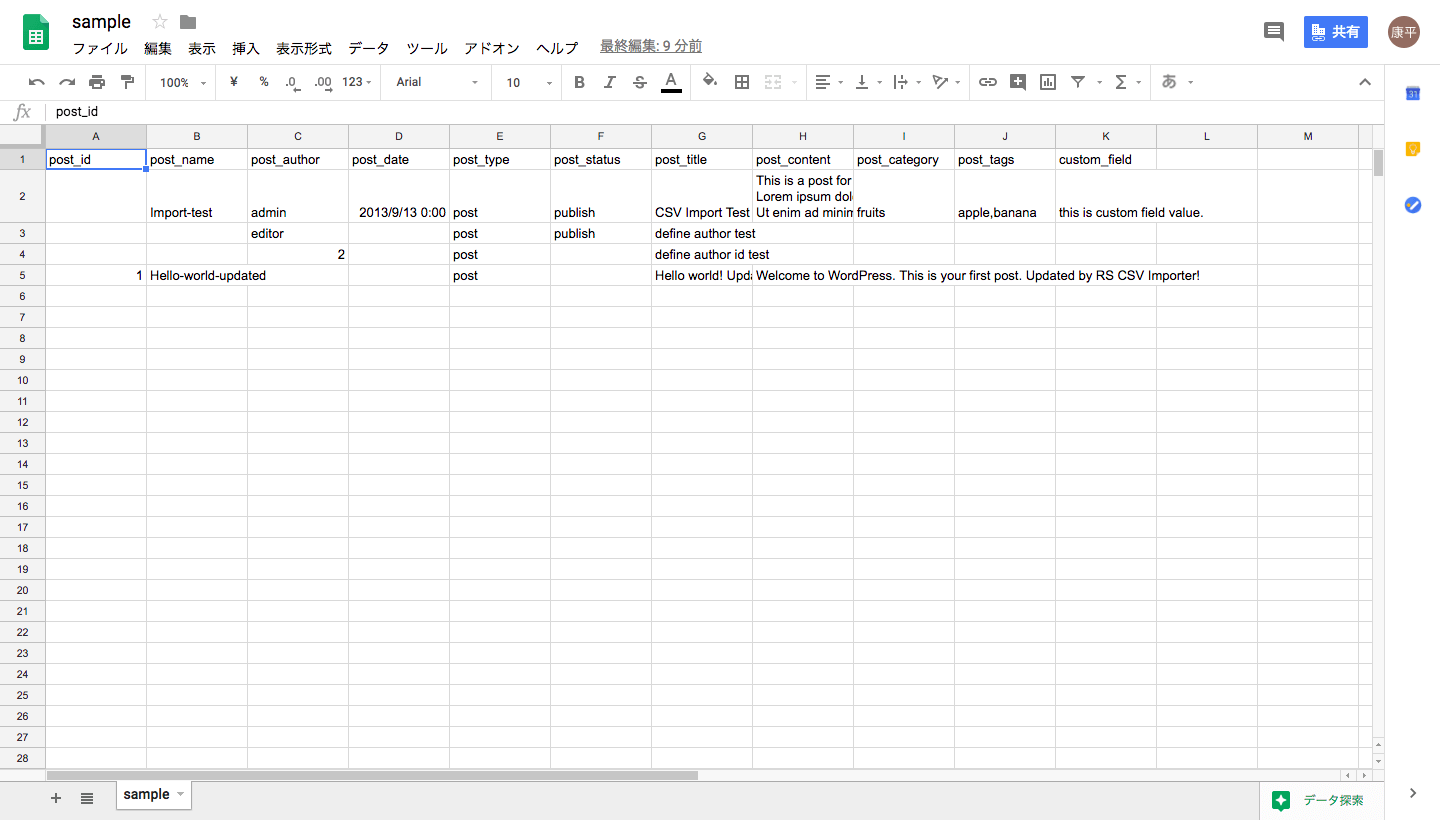The width and height of the screenshot is (1440, 820).
Task: Go to Sheets home icon
Action: [x=36, y=32]
